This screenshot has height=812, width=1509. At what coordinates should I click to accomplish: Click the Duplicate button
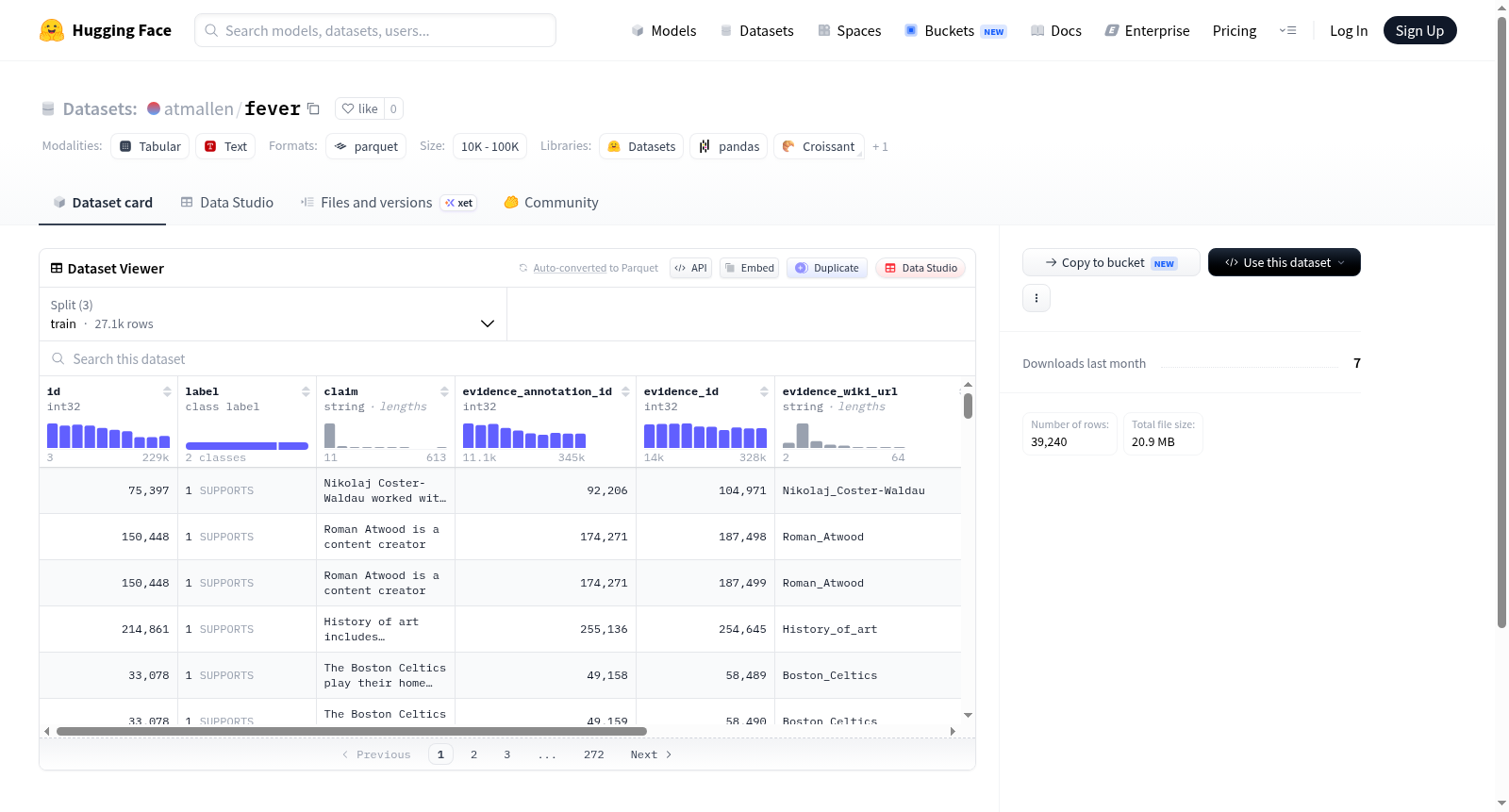(827, 268)
